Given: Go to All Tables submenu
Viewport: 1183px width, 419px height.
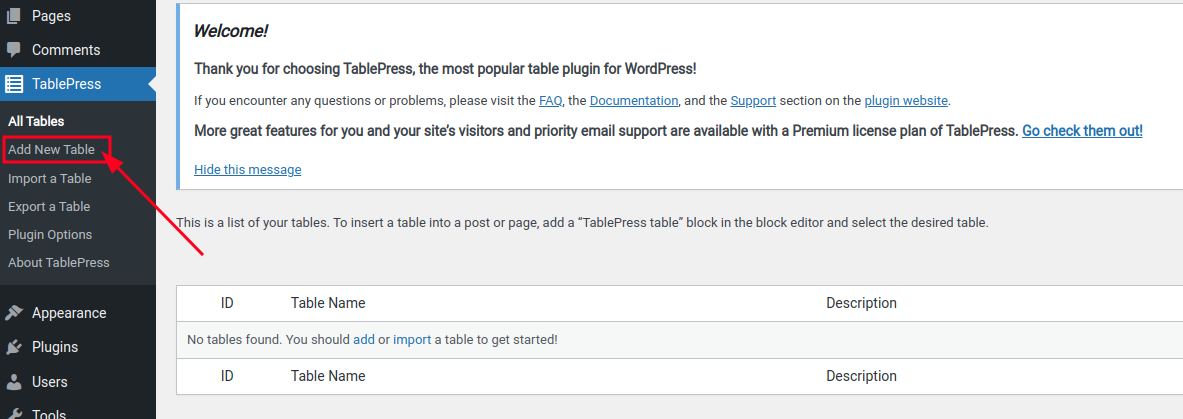Looking at the screenshot, I should pos(36,121).
